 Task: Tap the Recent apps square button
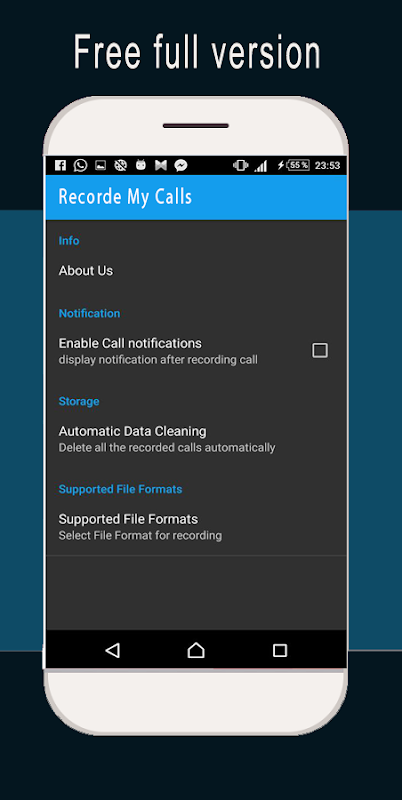click(x=280, y=650)
